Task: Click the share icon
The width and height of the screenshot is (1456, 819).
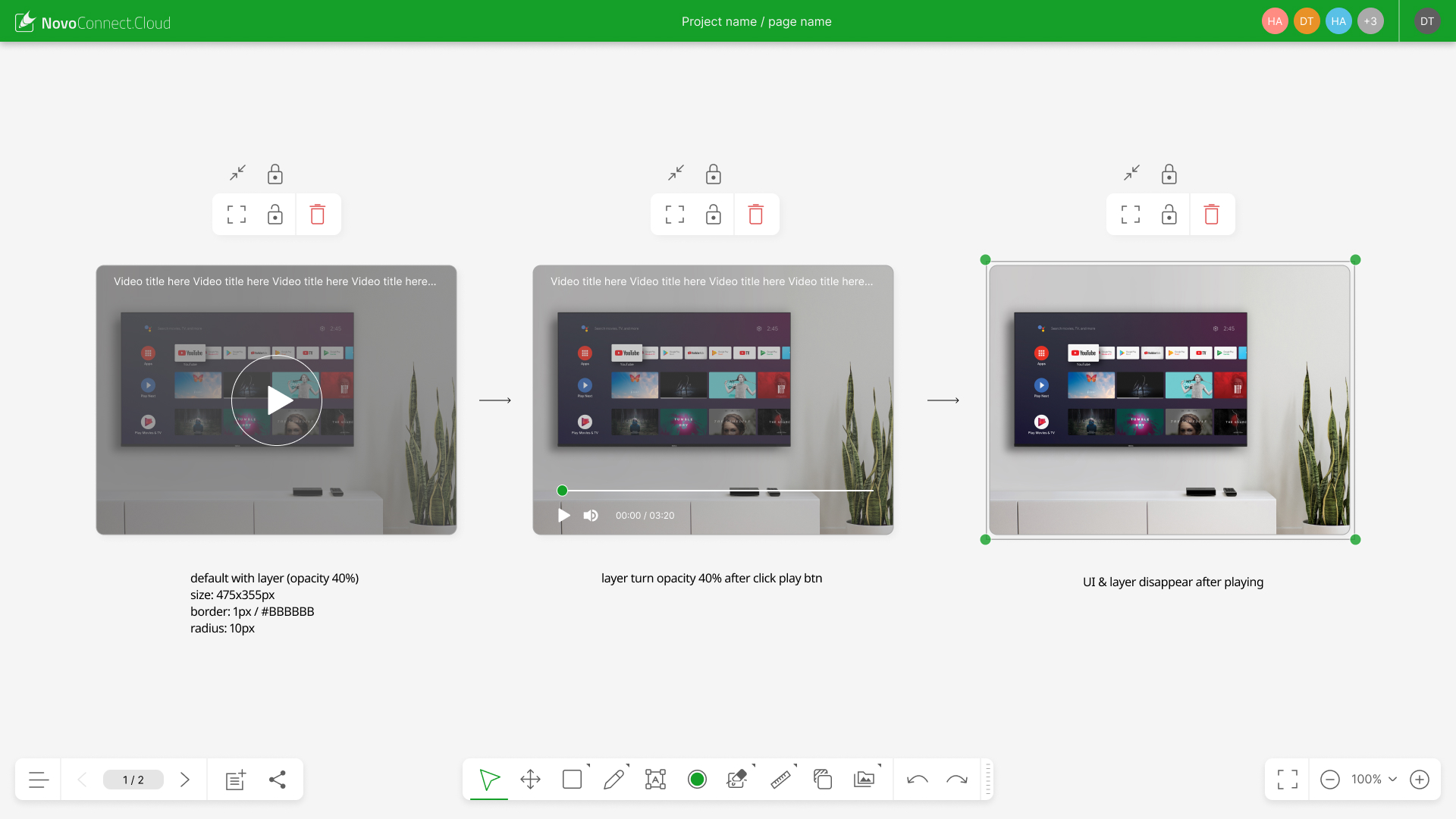Action: 278,780
